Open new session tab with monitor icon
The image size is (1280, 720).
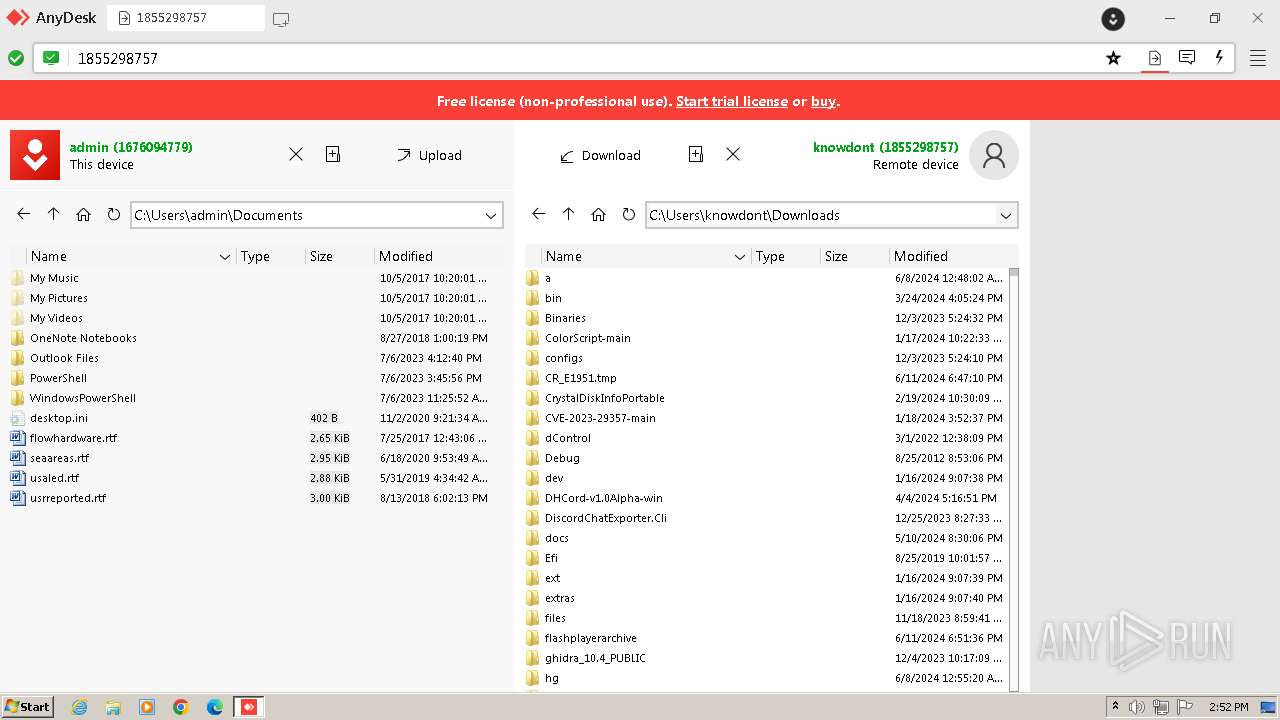click(281, 18)
